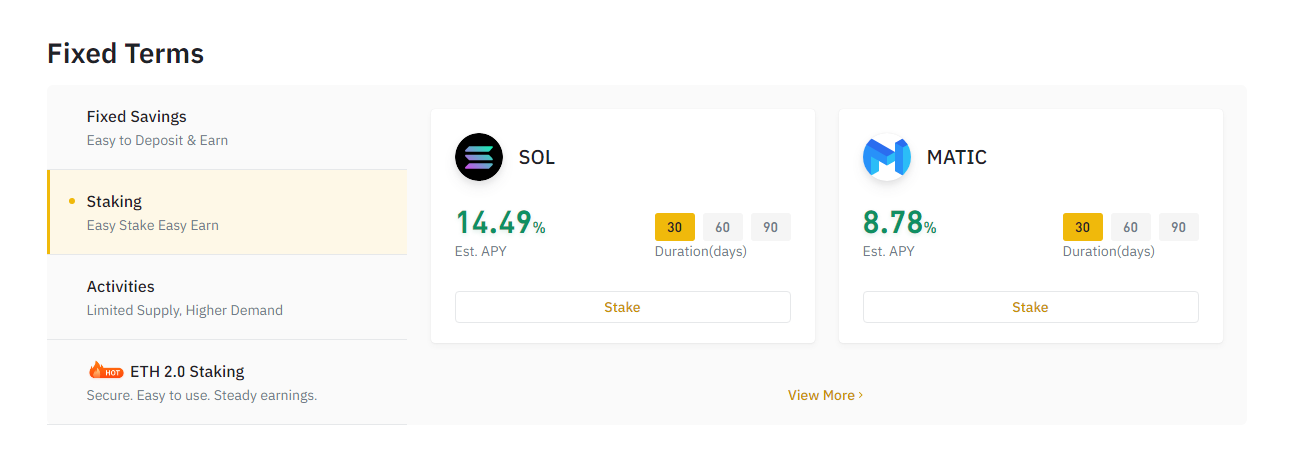Open the Fixed Savings tab

pyautogui.click(x=227, y=127)
